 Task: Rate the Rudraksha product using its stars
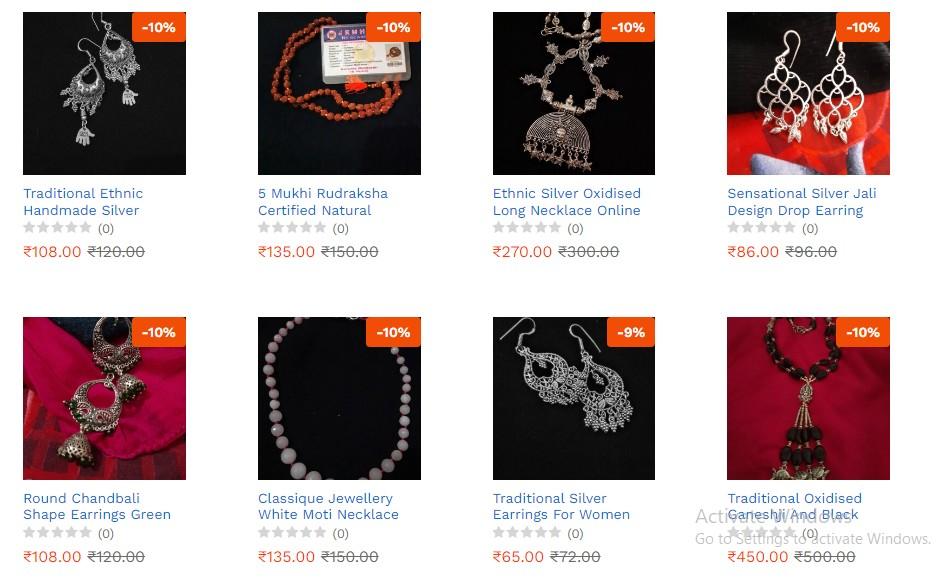click(x=292, y=228)
